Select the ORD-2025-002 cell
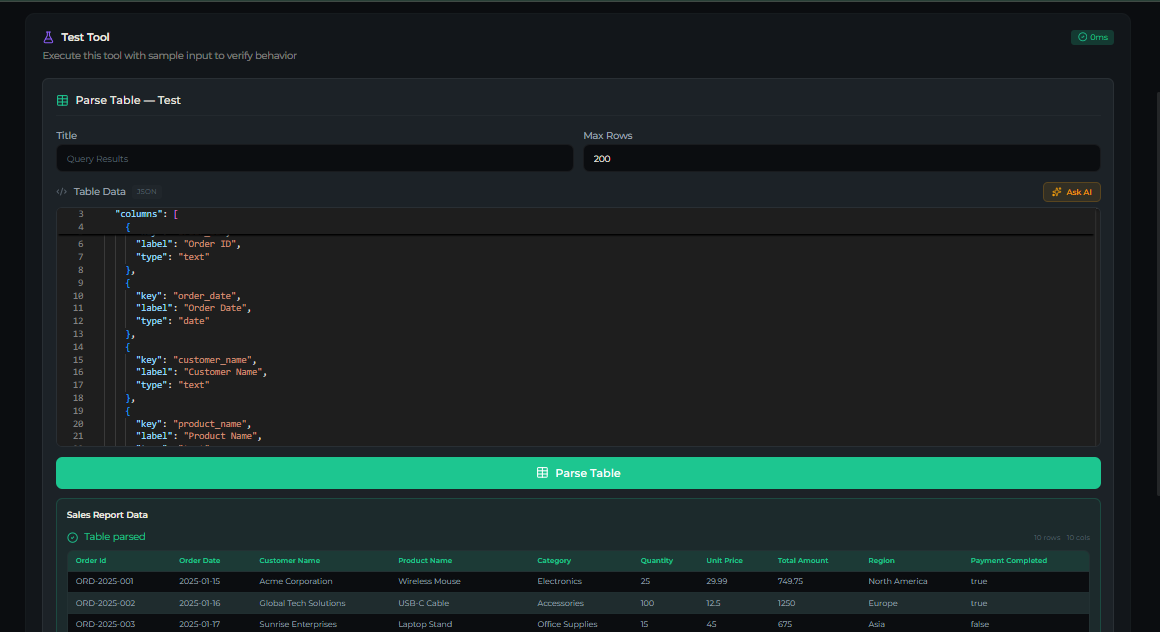Image resolution: width=1160 pixels, height=632 pixels. tap(105, 603)
